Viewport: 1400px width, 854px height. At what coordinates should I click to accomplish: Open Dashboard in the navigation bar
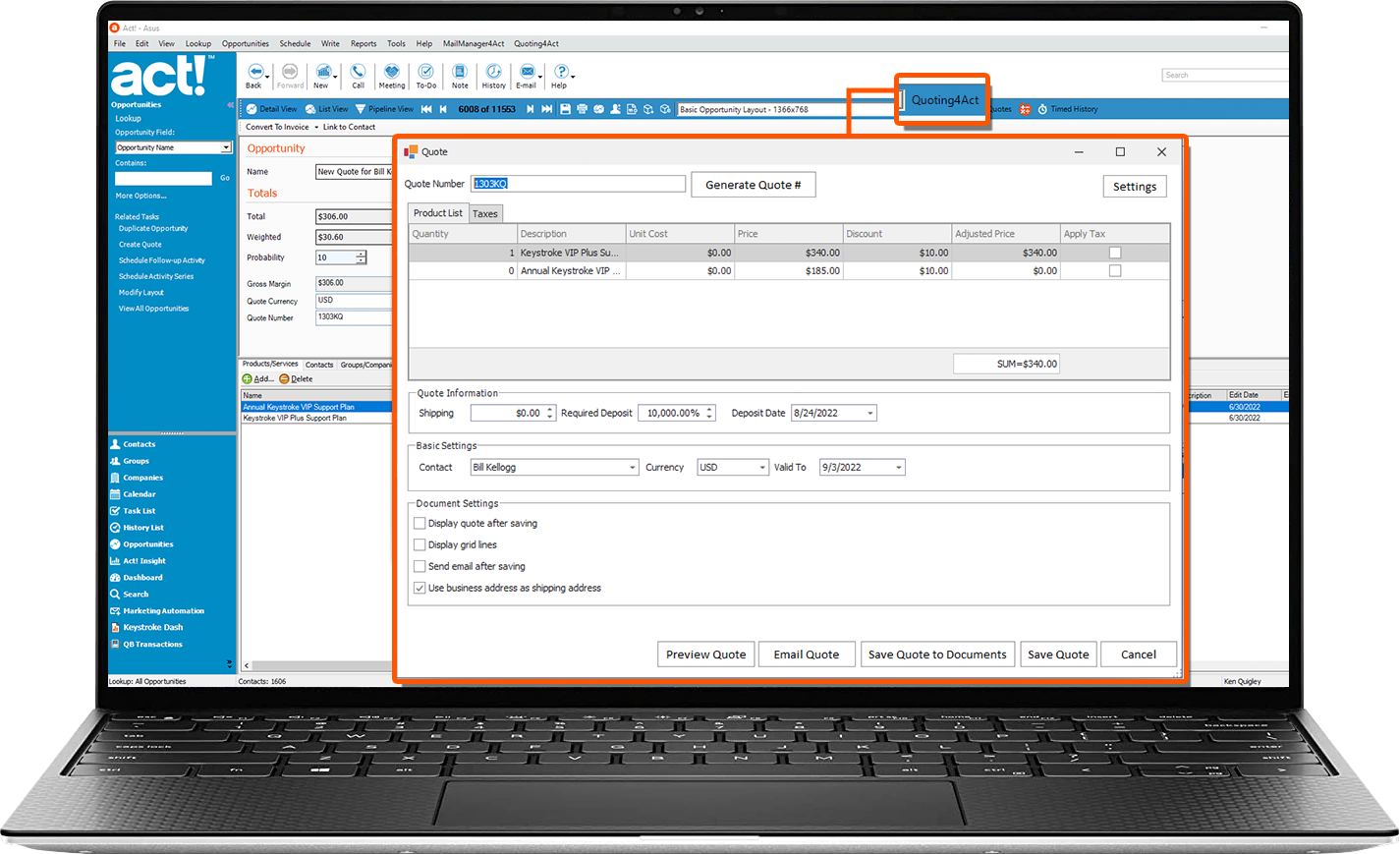[x=137, y=578]
